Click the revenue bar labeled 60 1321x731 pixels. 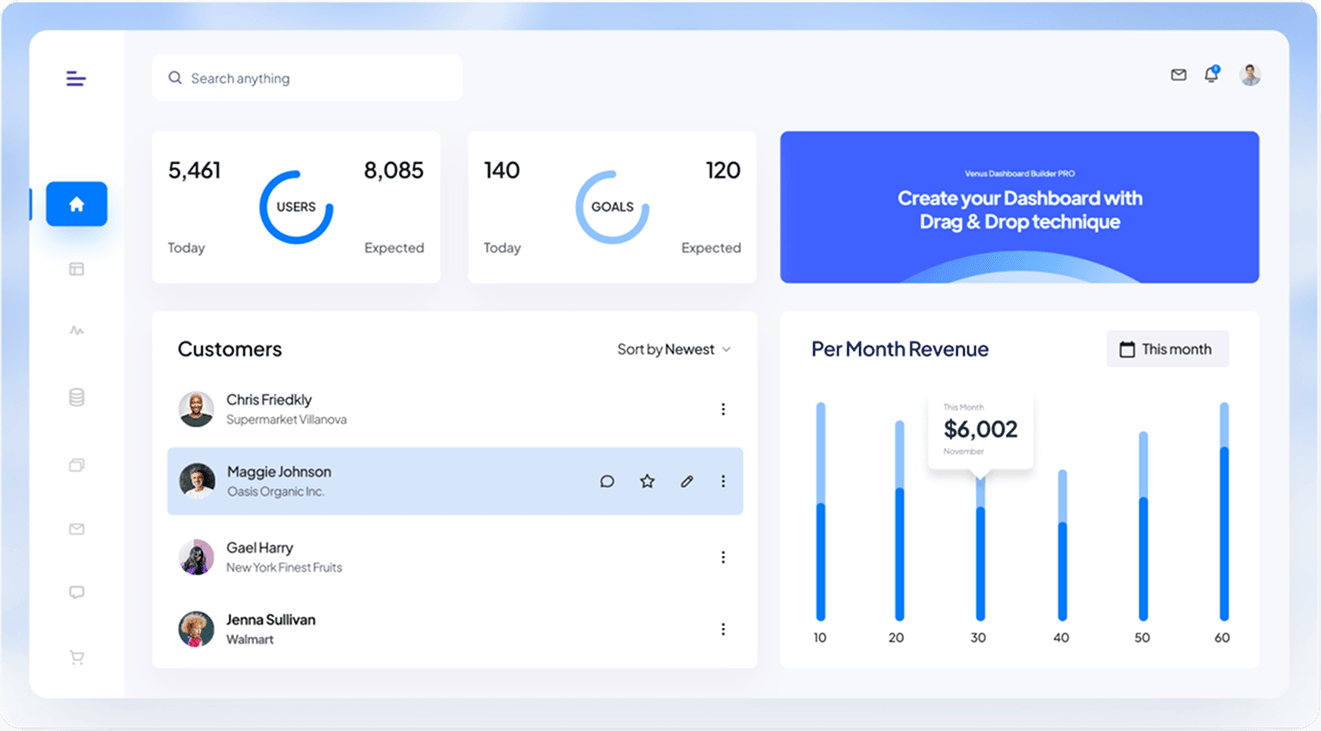1224,511
